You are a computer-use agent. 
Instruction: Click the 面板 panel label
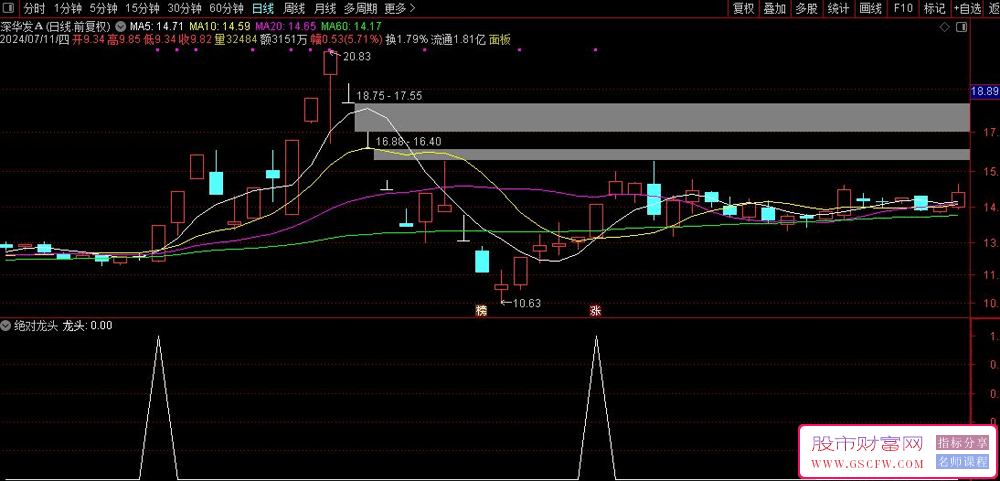click(500, 40)
